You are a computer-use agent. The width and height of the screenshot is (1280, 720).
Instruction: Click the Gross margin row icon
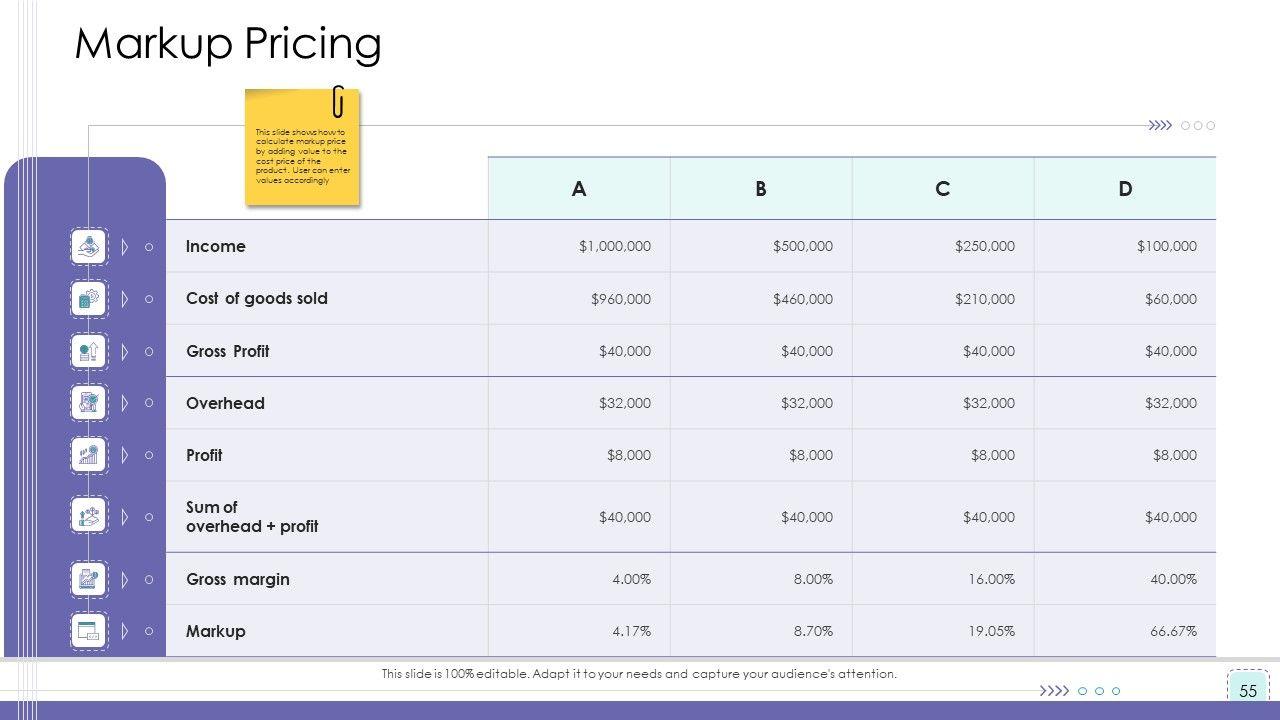tap(89, 579)
